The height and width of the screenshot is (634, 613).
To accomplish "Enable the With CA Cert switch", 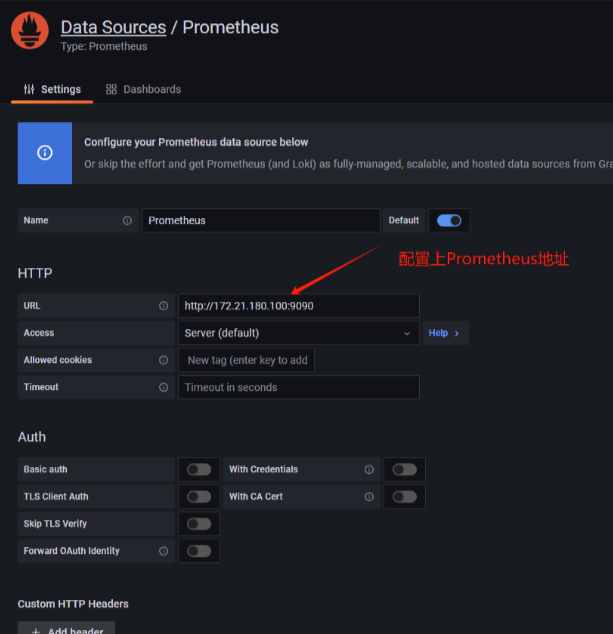I will point(405,497).
